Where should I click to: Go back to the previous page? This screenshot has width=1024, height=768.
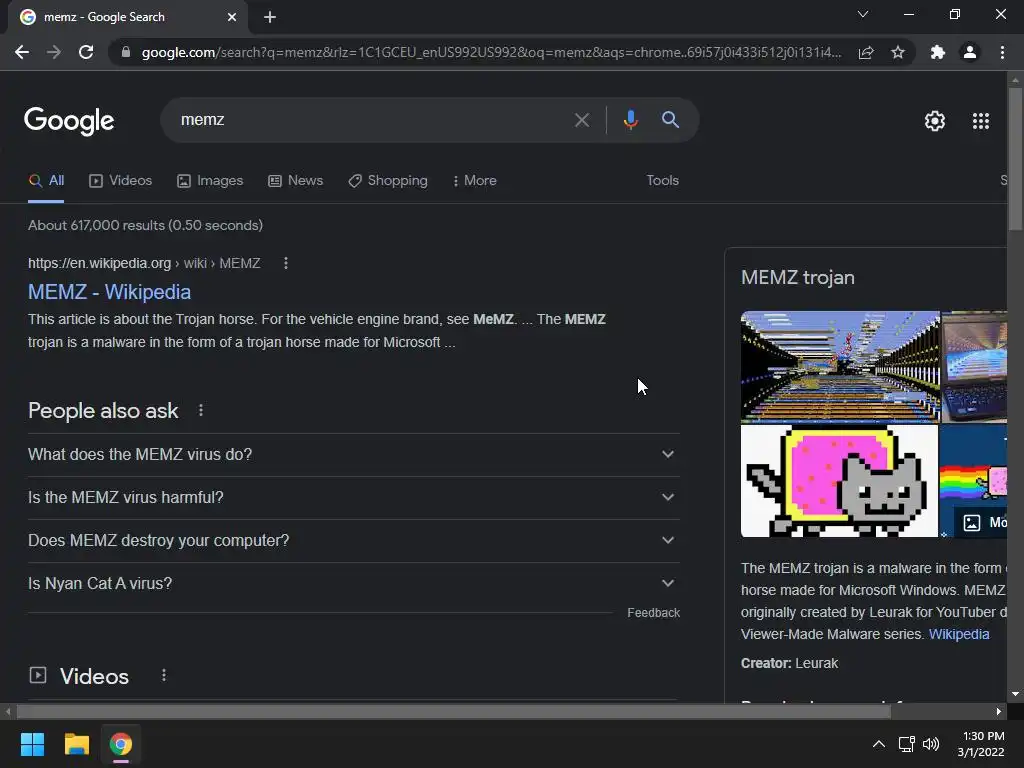[x=22, y=52]
